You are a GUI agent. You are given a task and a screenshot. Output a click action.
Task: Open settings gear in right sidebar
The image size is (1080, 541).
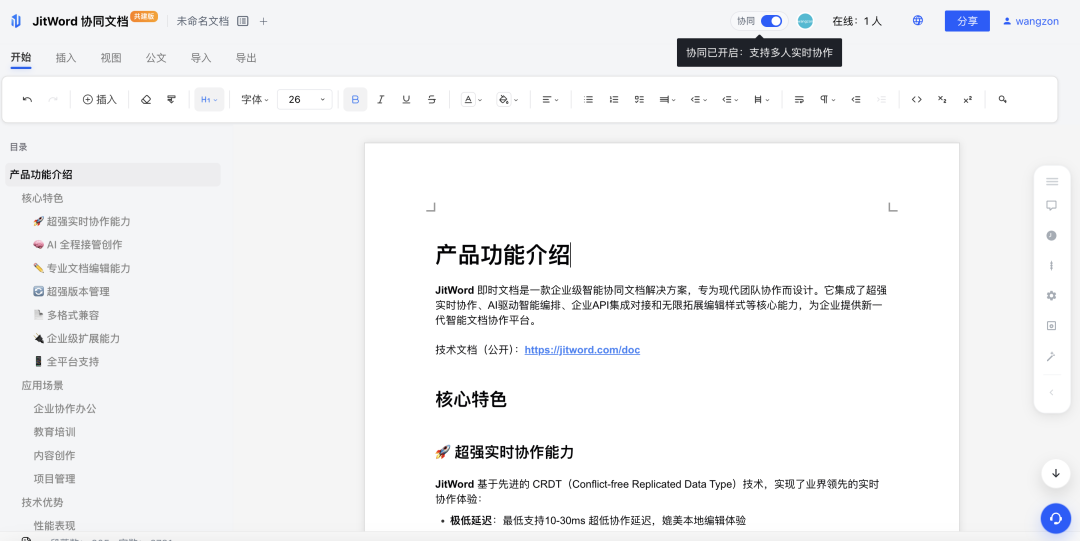pyautogui.click(x=1052, y=296)
